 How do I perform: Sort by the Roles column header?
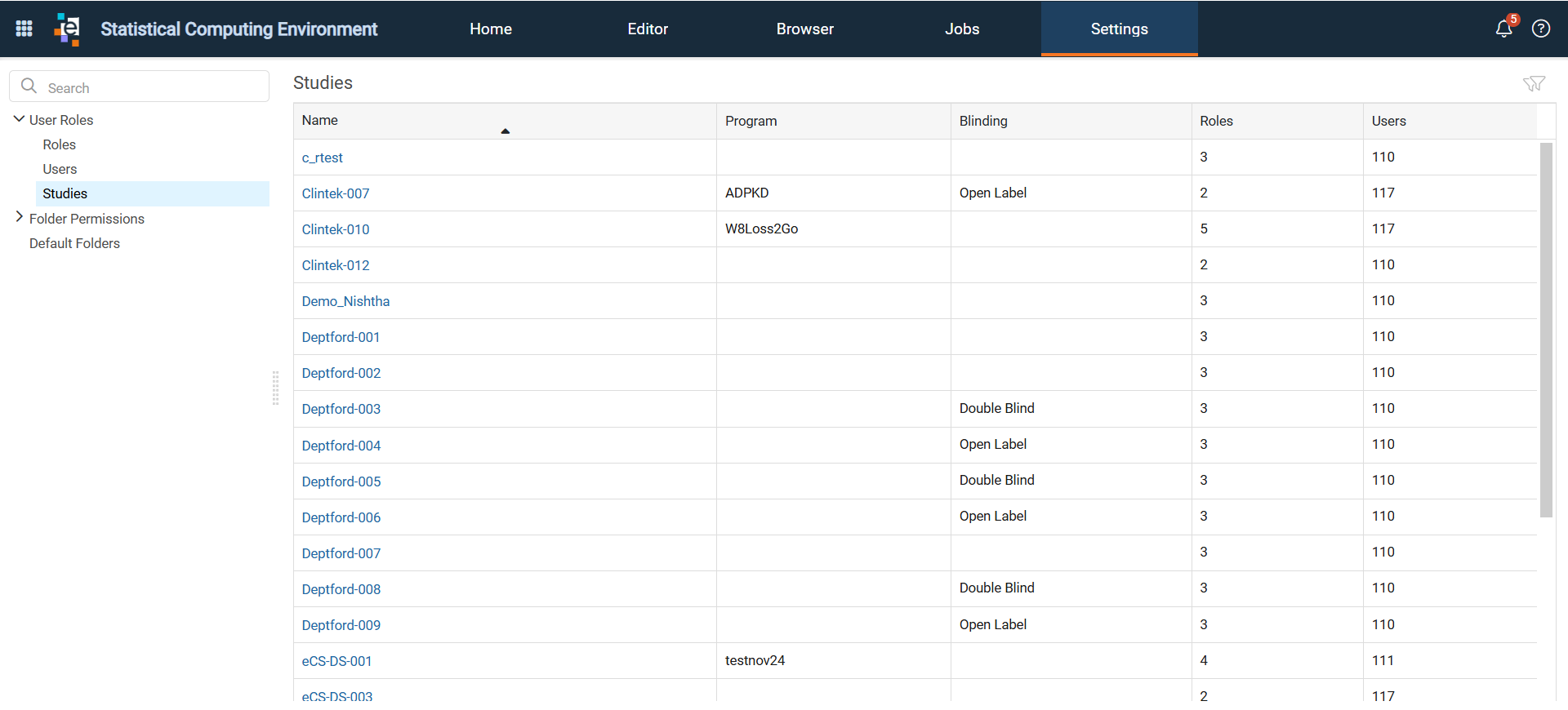pyautogui.click(x=1277, y=121)
